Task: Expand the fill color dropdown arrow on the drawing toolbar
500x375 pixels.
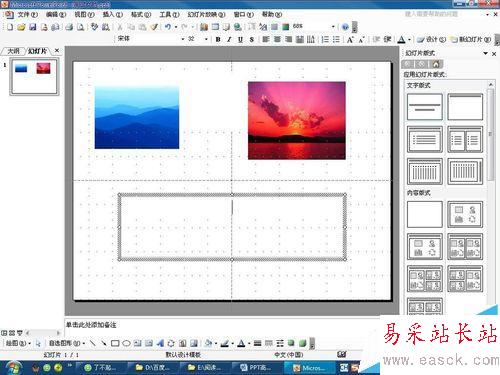Action: point(216,343)
